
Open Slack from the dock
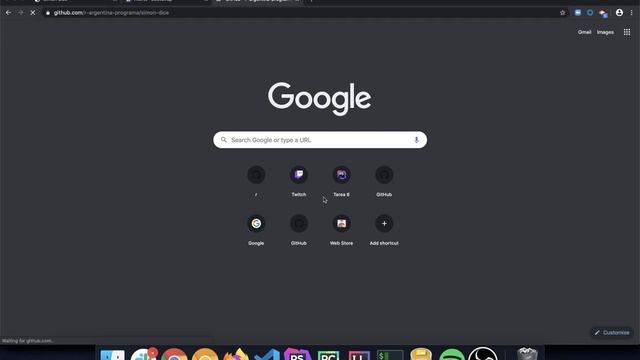click(x=143, y=354)
